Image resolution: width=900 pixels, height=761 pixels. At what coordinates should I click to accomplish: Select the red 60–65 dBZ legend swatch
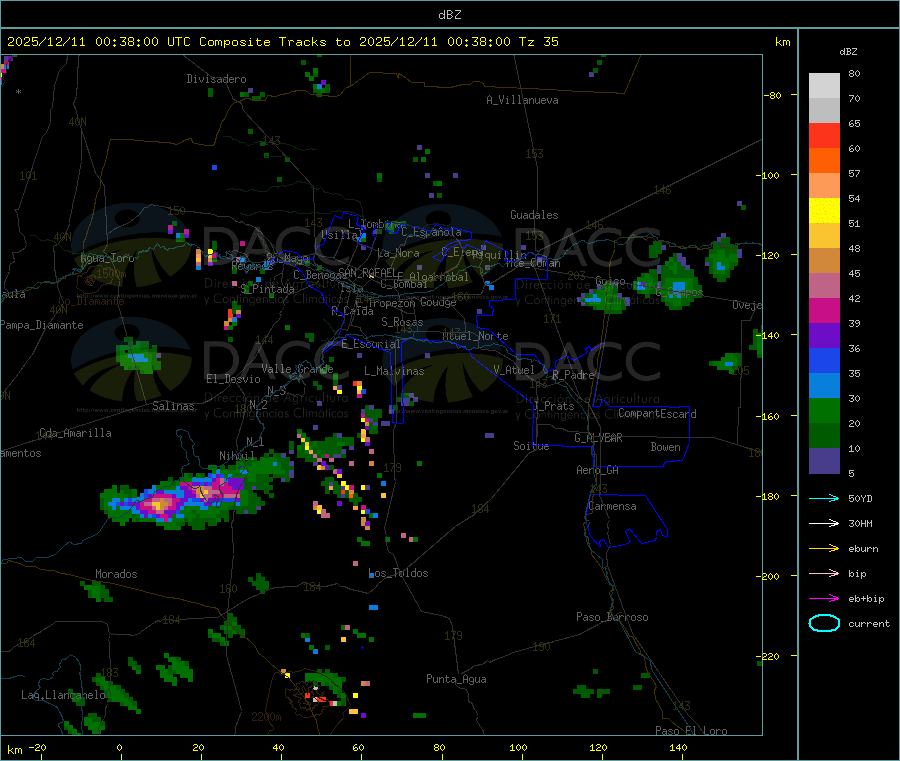(824, 135)
